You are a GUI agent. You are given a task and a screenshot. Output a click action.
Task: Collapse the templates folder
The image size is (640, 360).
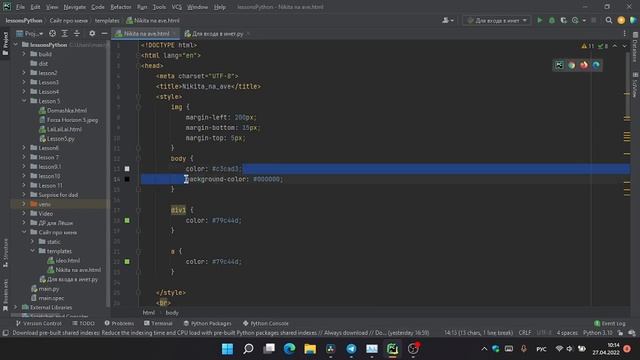tap(32, 251)
